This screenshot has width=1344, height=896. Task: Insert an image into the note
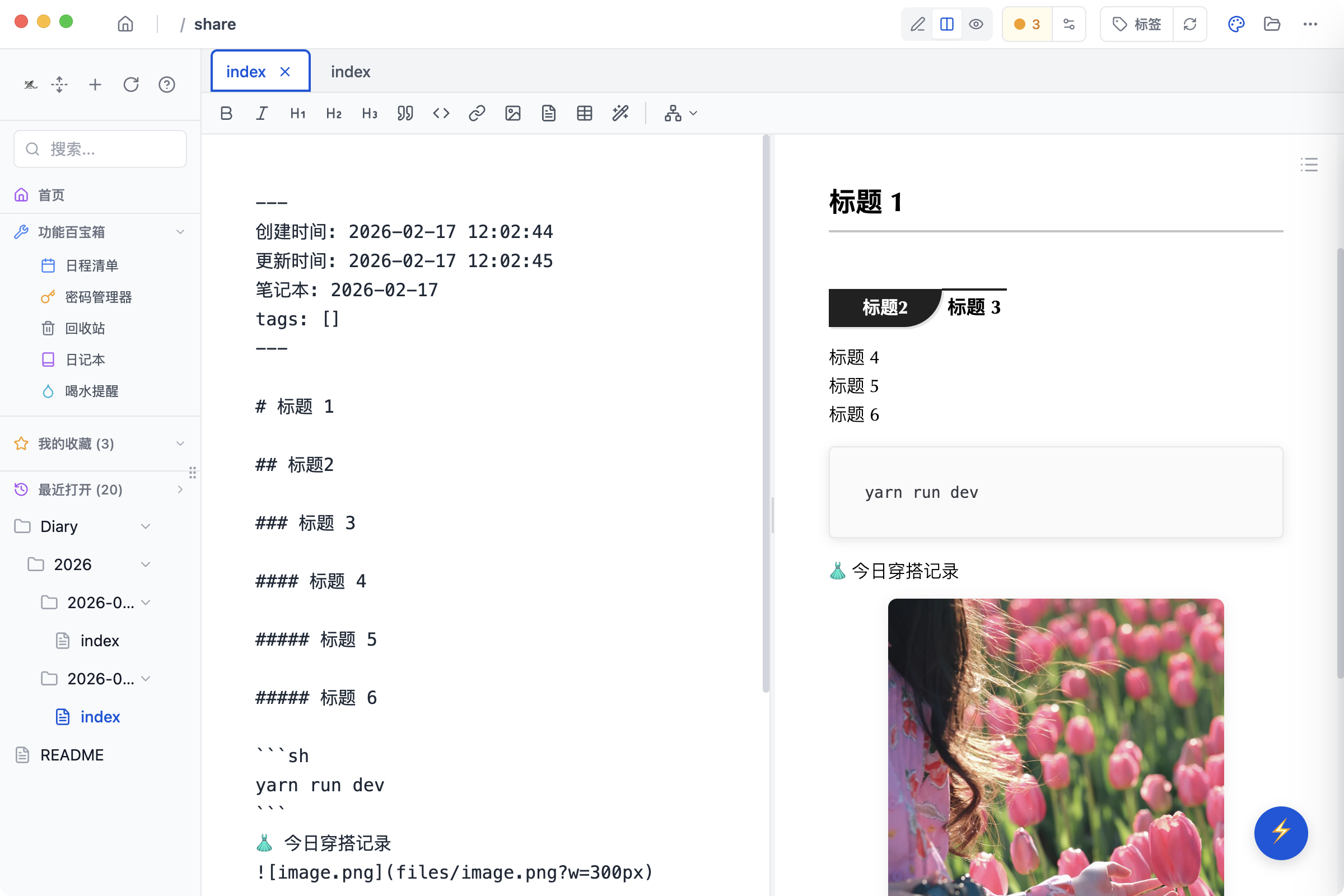[x=512, y=113]
